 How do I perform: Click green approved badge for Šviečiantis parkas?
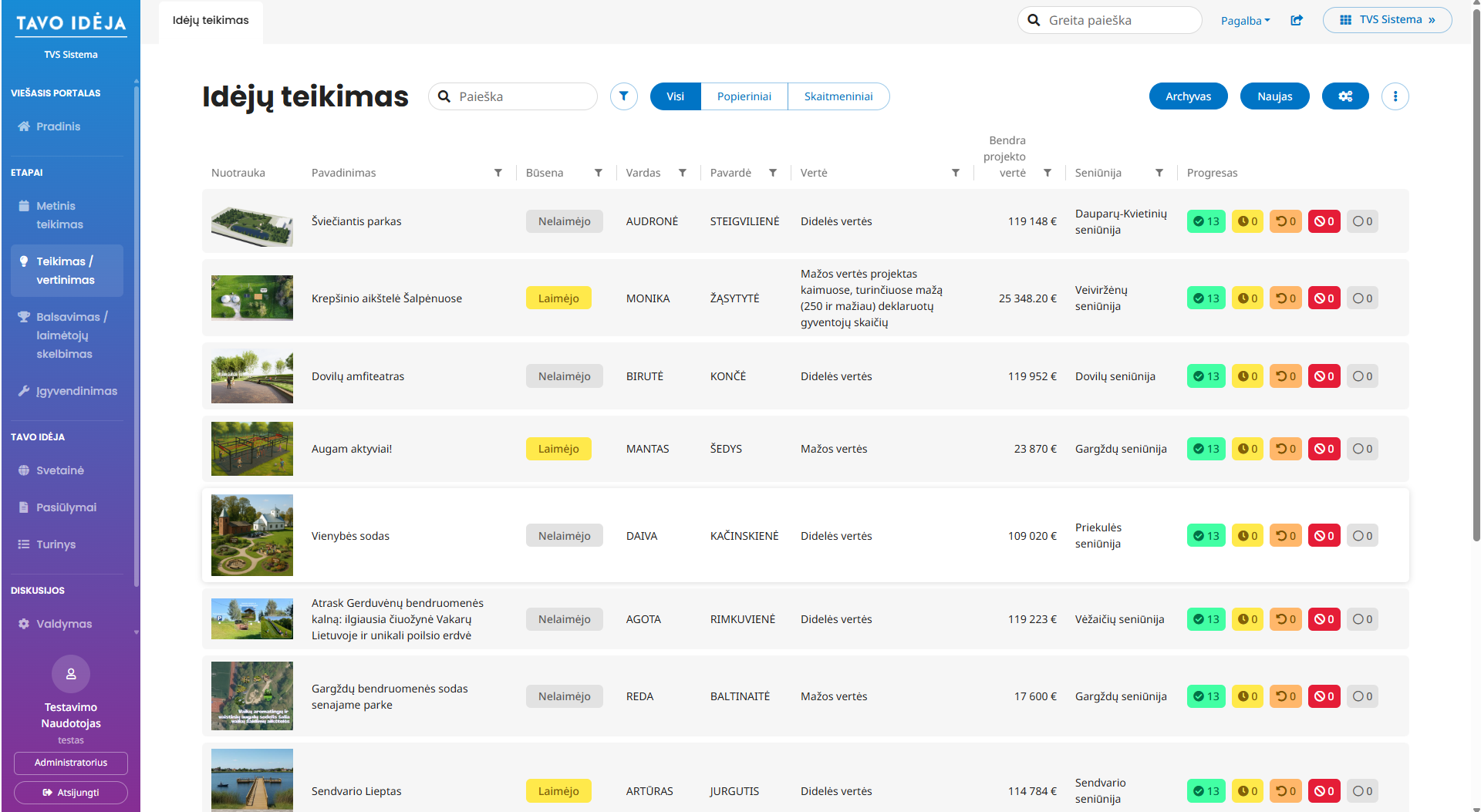(x=1206, y=221)
